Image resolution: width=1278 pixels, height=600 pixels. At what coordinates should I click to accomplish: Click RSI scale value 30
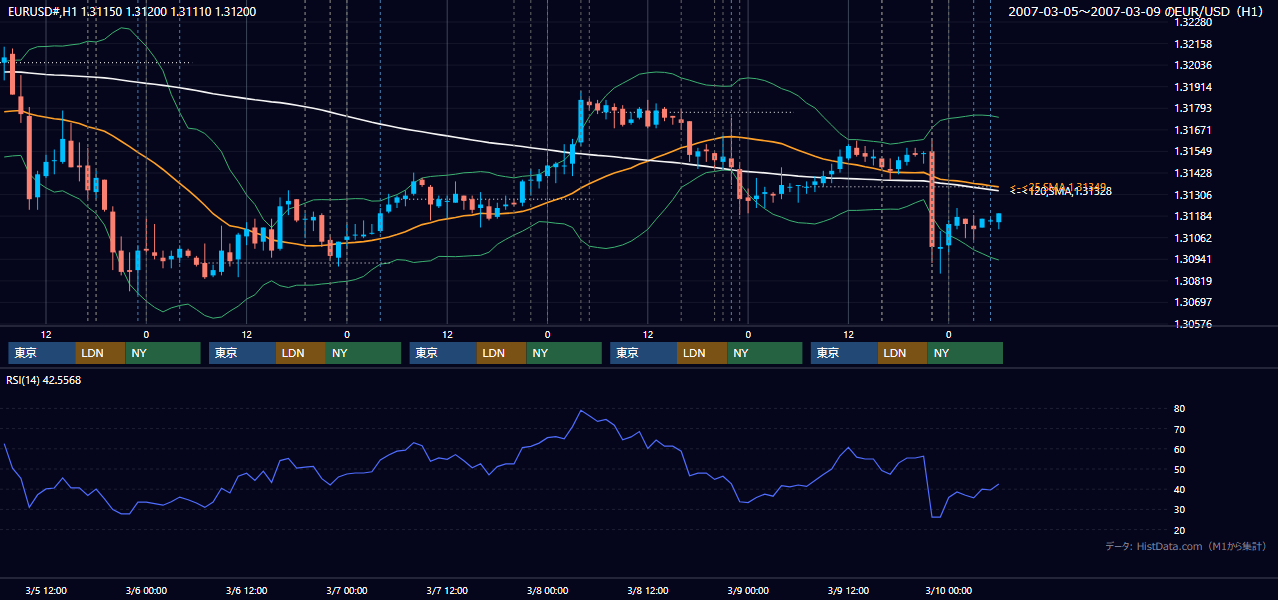click(1180, 510)
